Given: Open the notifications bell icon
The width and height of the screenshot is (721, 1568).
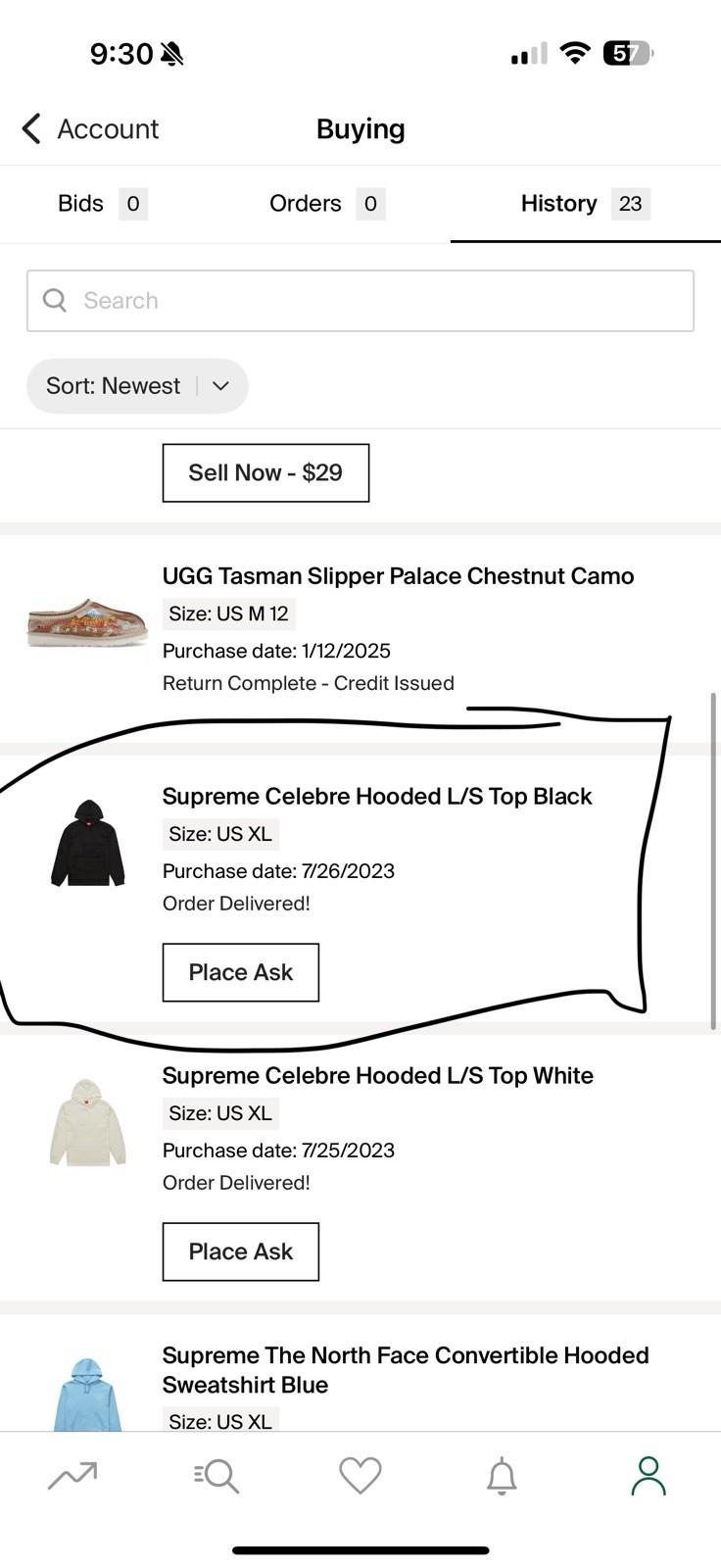Looking at the screenshot, I should point(502,1475).
